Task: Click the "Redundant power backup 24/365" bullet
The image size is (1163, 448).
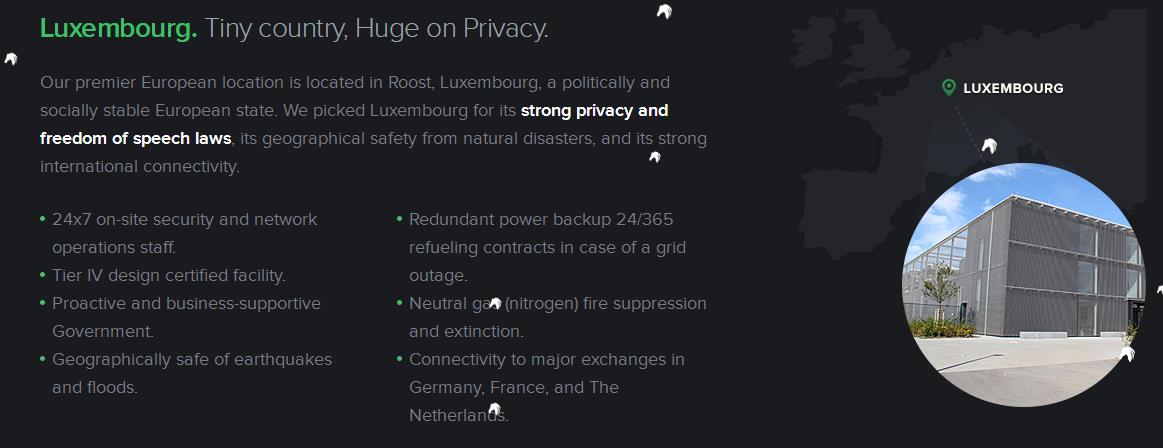Action: point(541,219)
